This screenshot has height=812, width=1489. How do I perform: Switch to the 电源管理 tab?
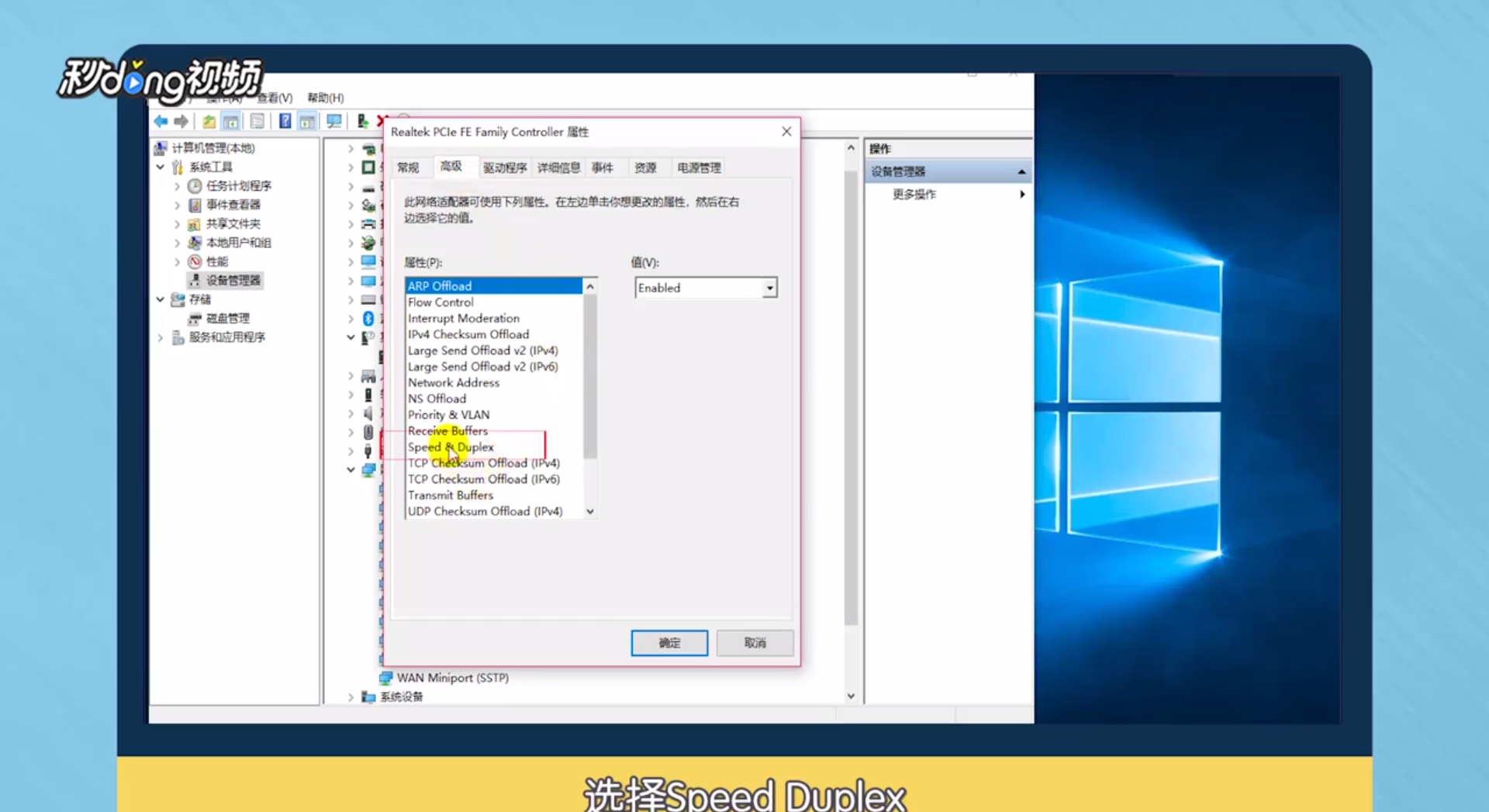tap(699, 168)
